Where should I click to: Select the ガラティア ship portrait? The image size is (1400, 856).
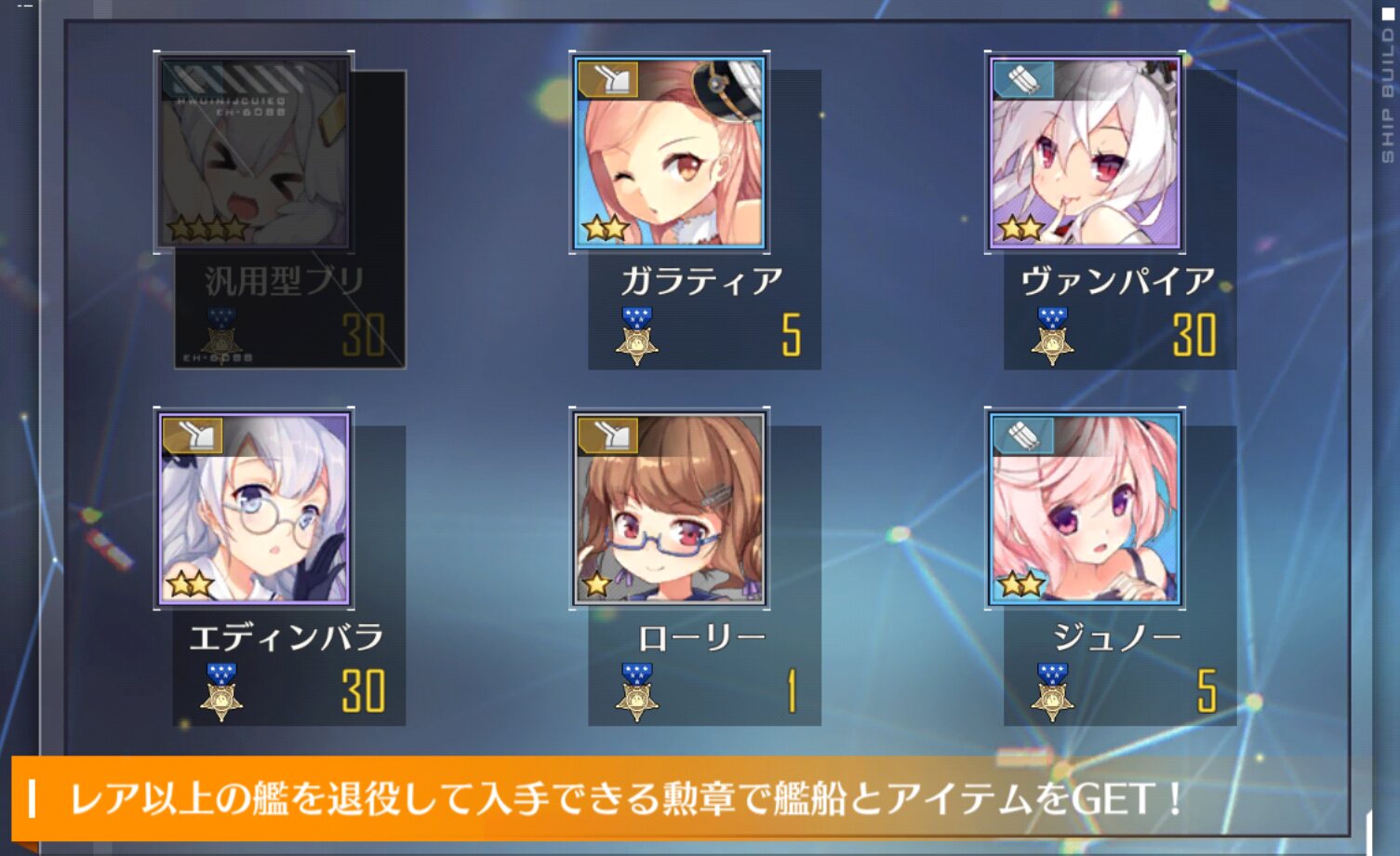(669, 153)
